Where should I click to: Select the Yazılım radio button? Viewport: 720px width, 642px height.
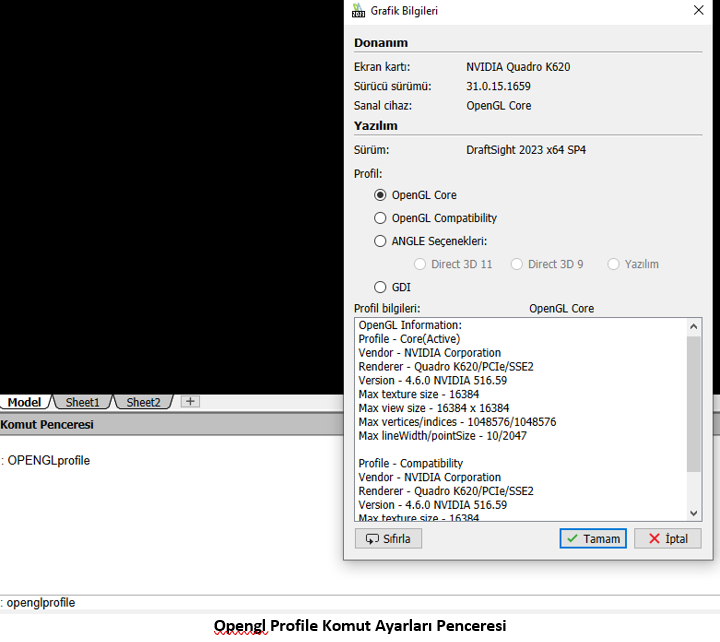tap(614, 264)
